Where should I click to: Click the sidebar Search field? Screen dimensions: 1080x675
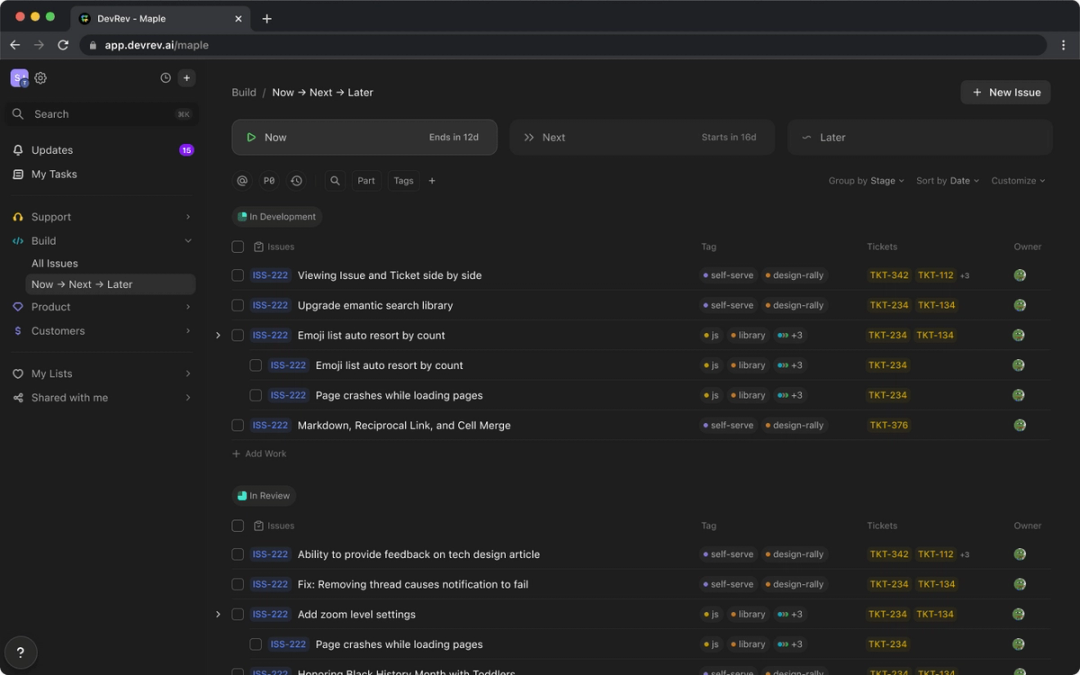[x=100, y=114]
